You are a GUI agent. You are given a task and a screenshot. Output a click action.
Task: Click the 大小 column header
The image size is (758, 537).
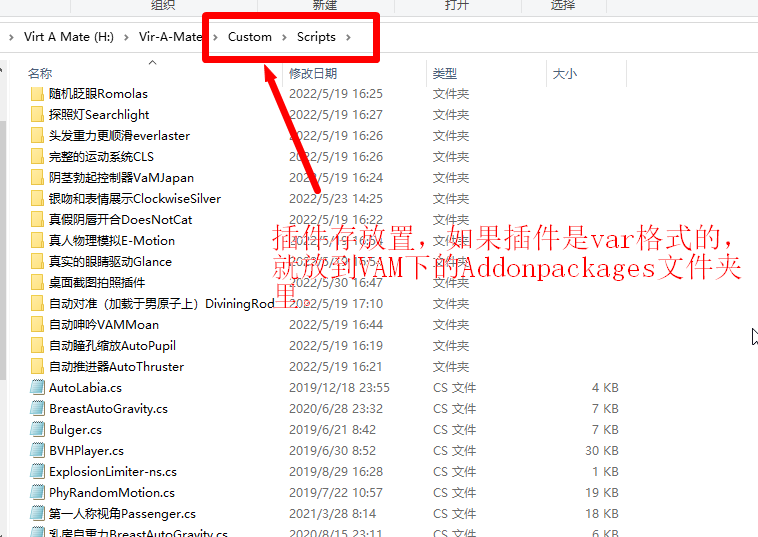563,74
